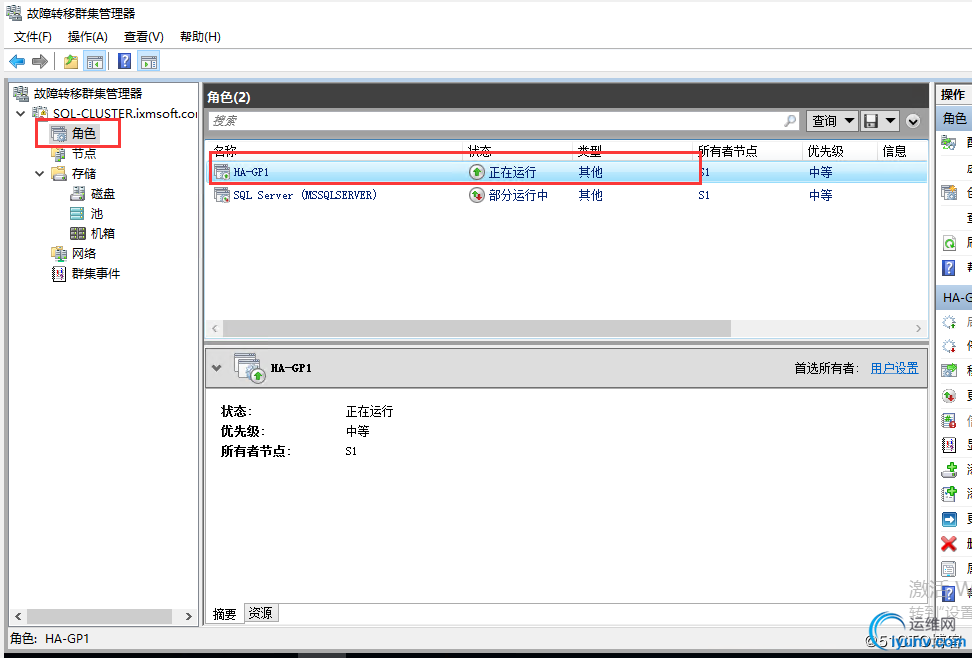Screen dimensions: 972x658
Task: Select SQL Server (MSSQLSERVER) role name
Action: click(304, 195)
